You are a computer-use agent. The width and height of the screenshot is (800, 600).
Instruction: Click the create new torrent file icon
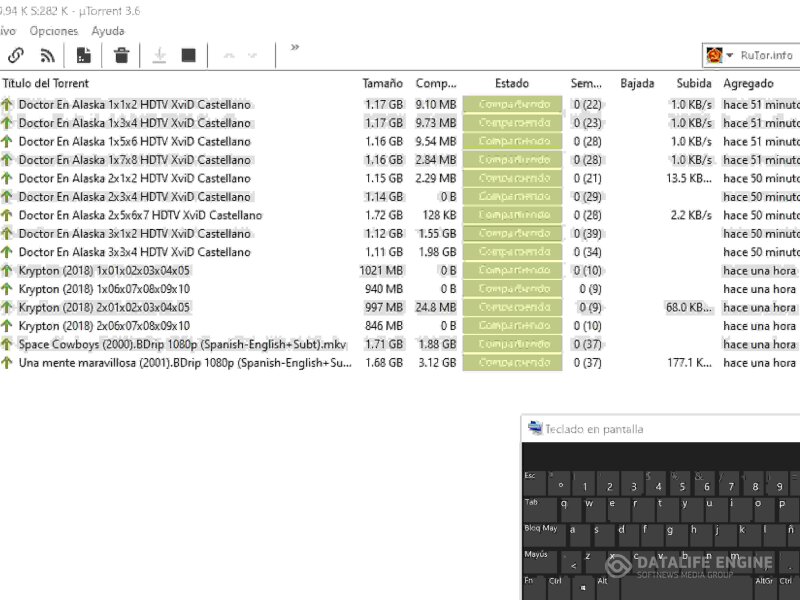pos(84,56)
